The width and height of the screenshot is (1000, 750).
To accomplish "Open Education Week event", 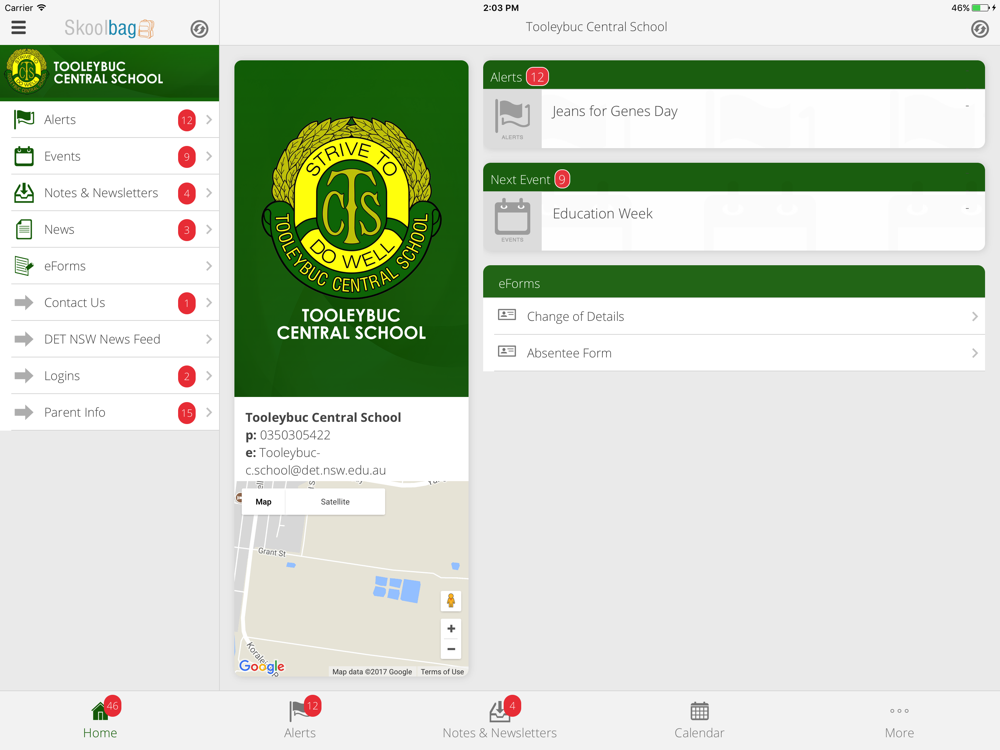I will click(734, 221).
